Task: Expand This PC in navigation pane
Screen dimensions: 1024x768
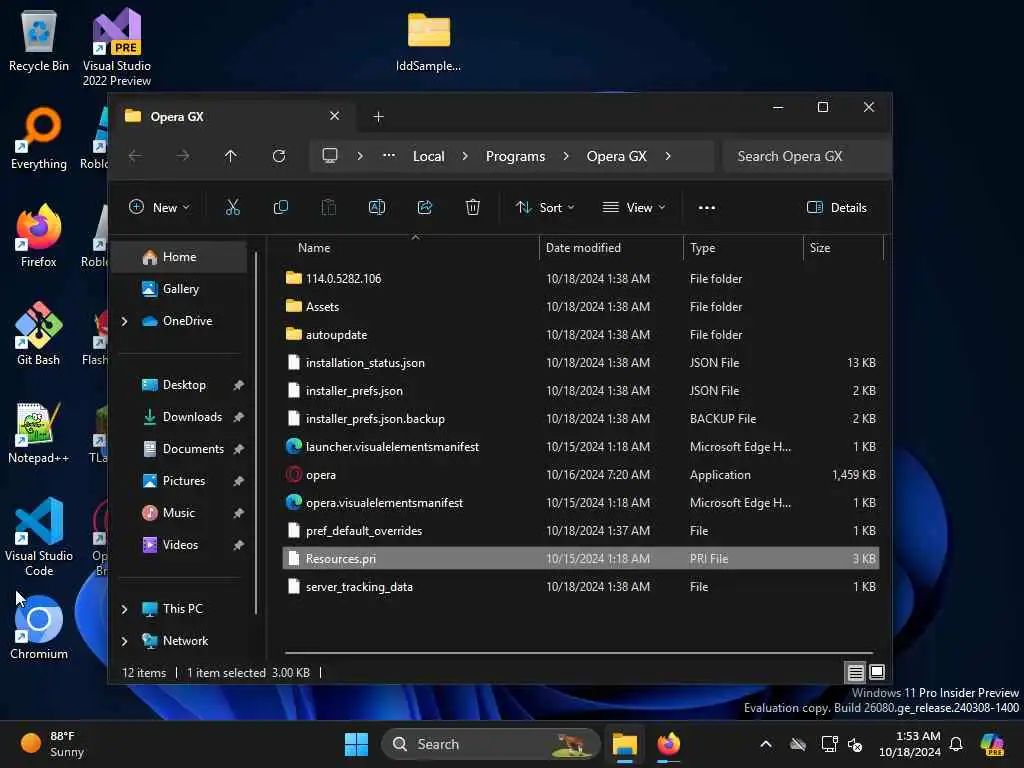Action: coord(124,609)
